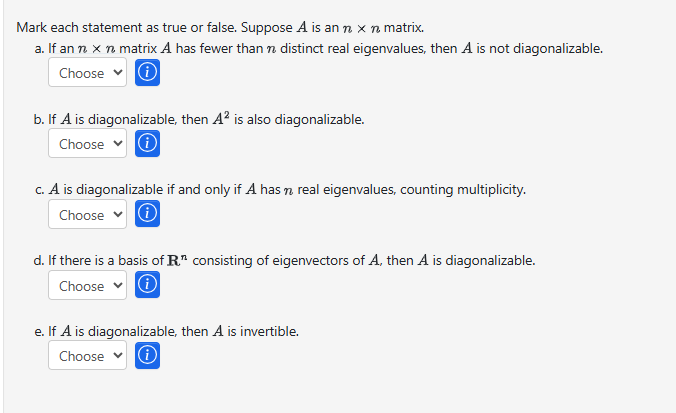Click the A² symbol in statement b
This screenshot has height=413, width=676.
pyautogui.click(x=219, y=119)
